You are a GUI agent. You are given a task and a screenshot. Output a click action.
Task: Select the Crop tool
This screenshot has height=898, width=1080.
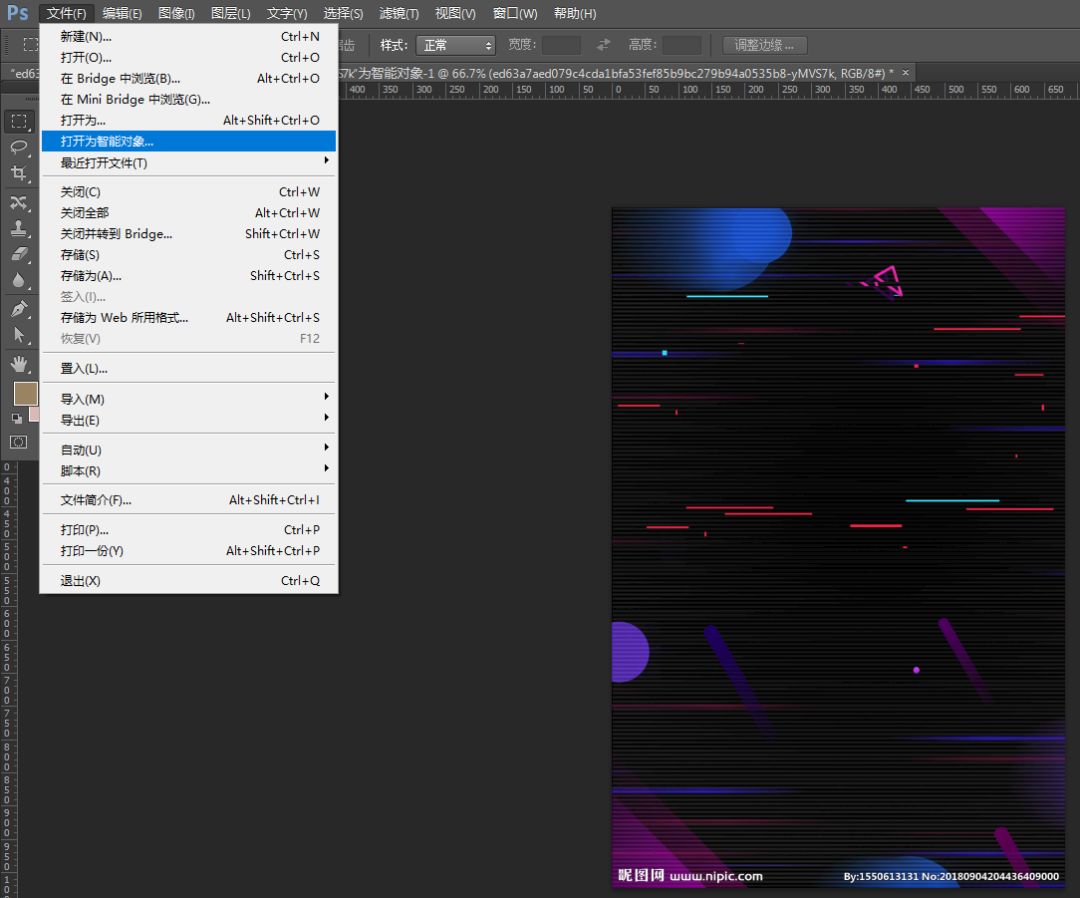tap(19, 174)
